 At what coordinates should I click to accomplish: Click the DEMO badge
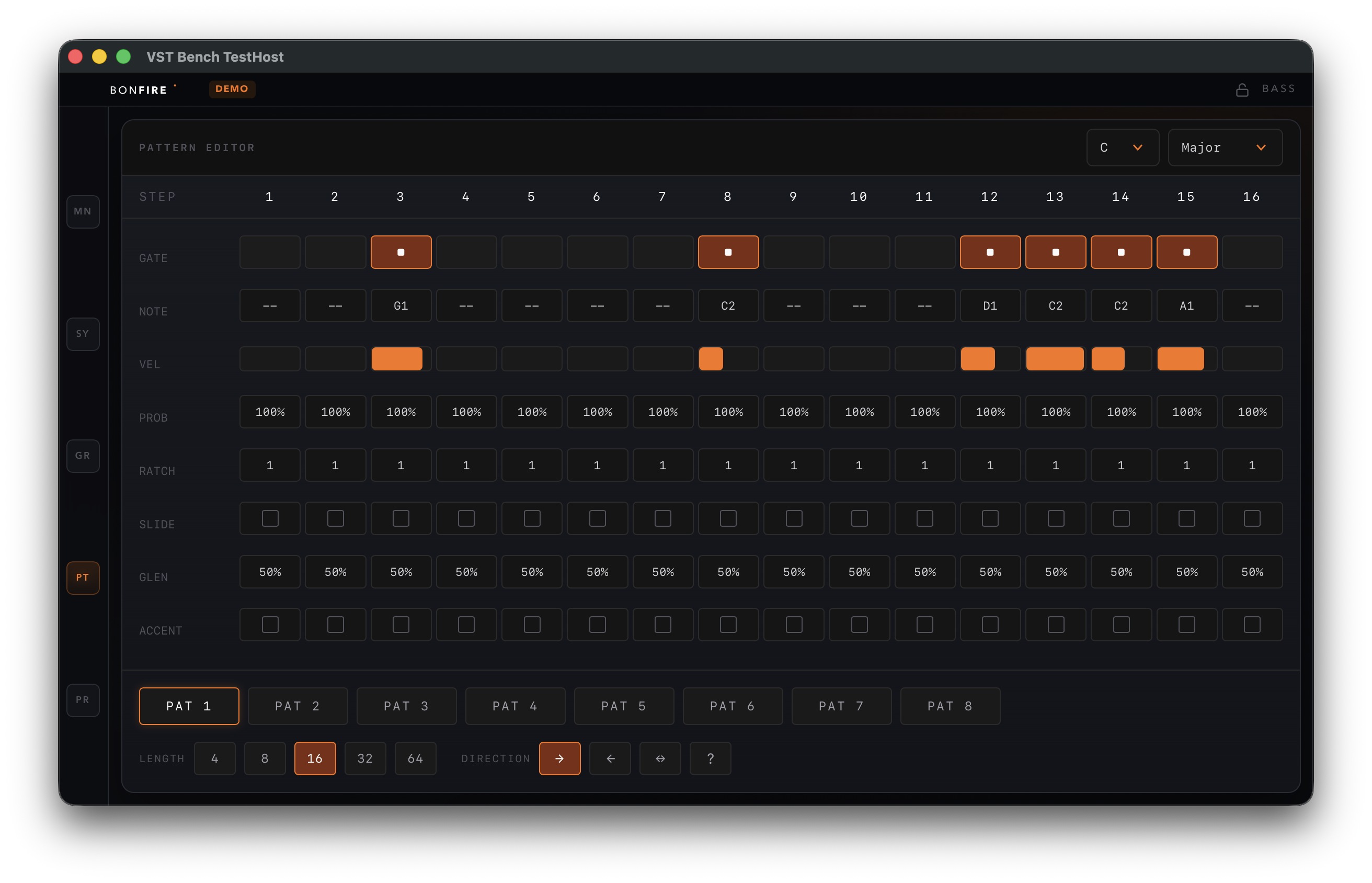(x=232, y=89)
